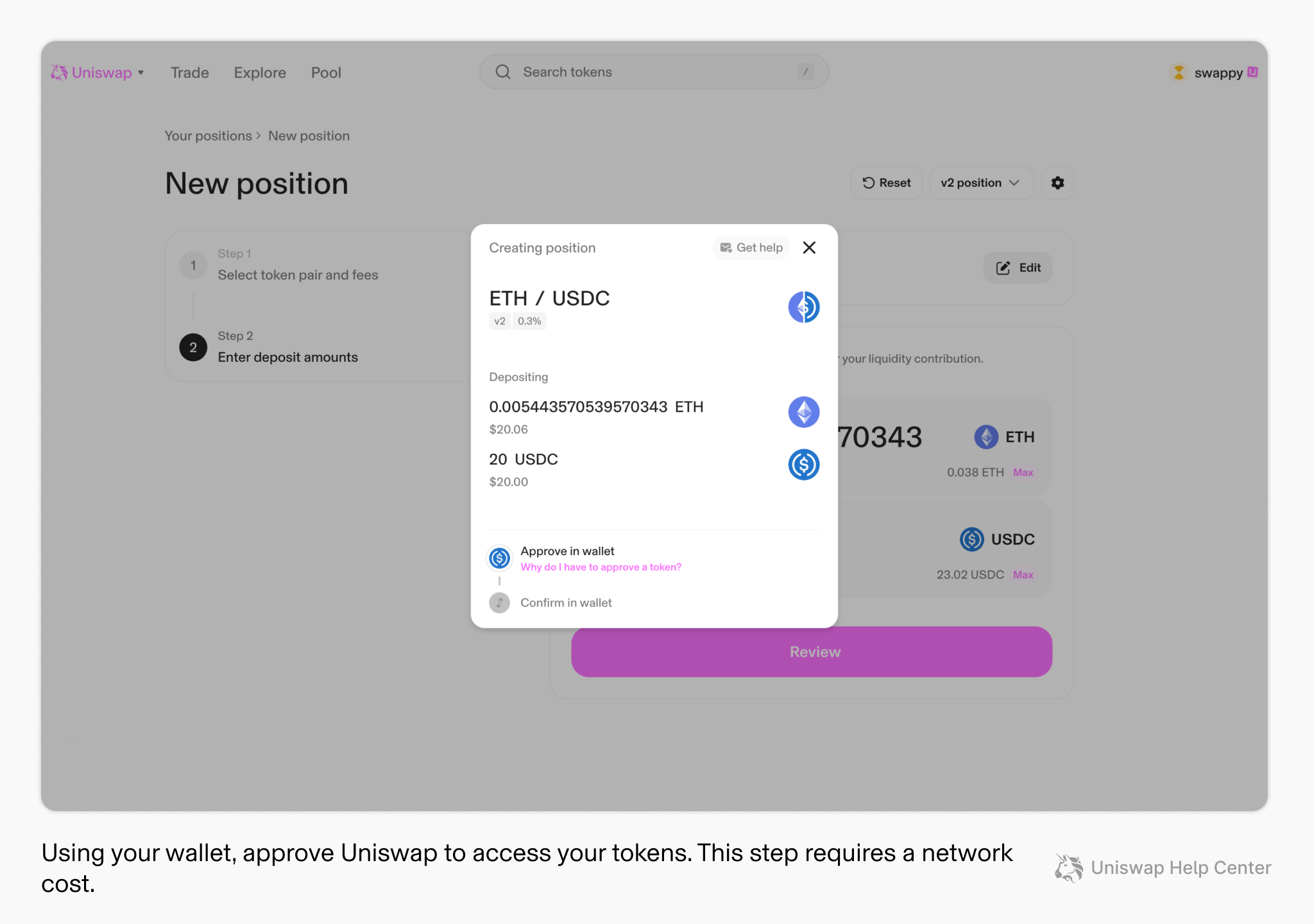Viewport: 1314px width, 924px height.
Task: Open the Trade menu
Action: click(189, 73)
